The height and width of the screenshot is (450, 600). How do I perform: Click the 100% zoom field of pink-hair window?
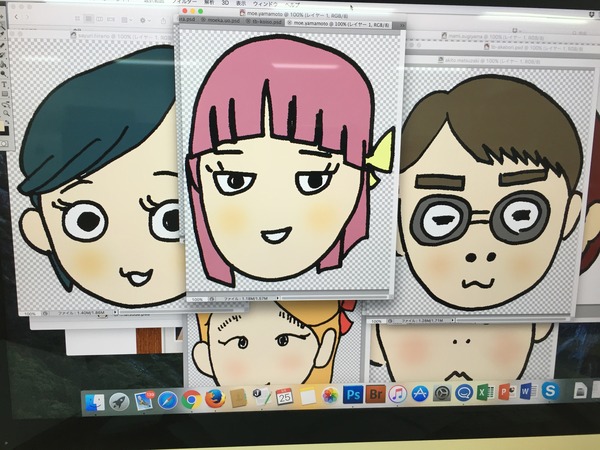(198, 298)
